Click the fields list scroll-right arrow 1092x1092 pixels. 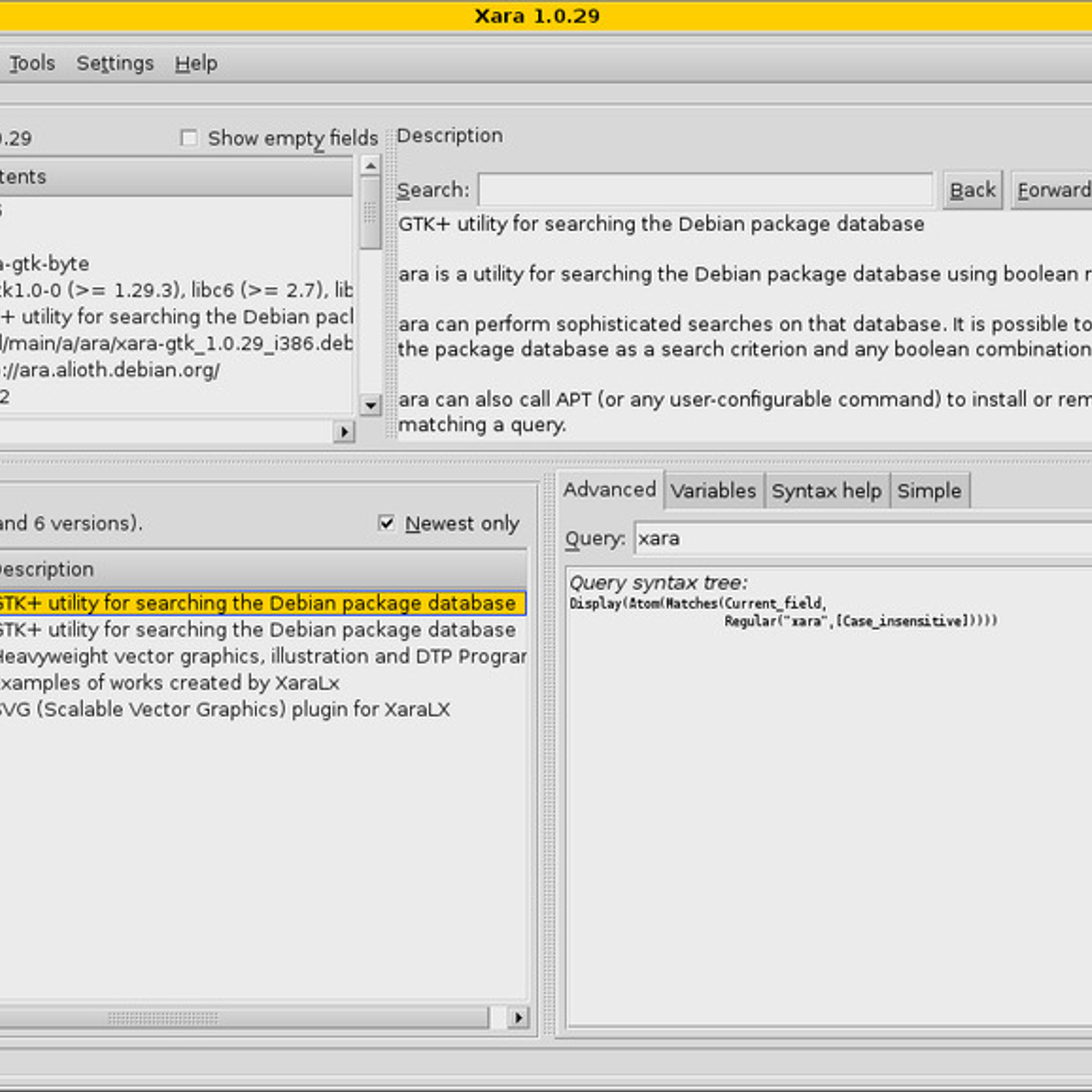point(344,431)
